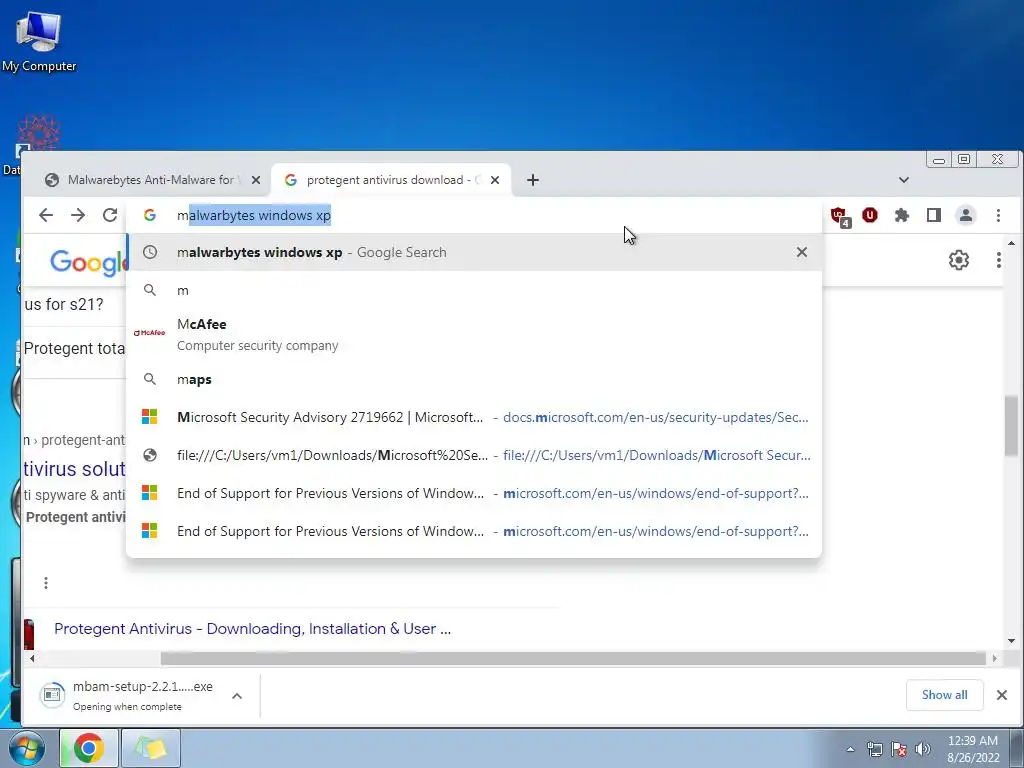Click the Google icon in the address bar

pyautogui.click(x=150, y=215)
